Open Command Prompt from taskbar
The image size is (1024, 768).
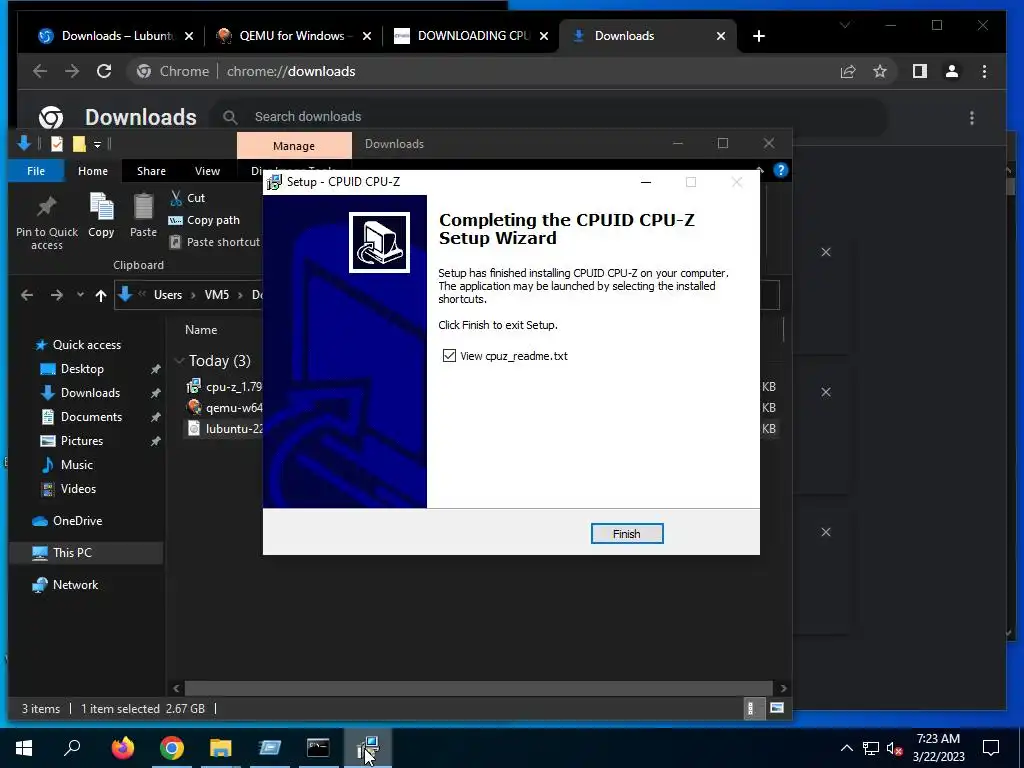[318, 748]
